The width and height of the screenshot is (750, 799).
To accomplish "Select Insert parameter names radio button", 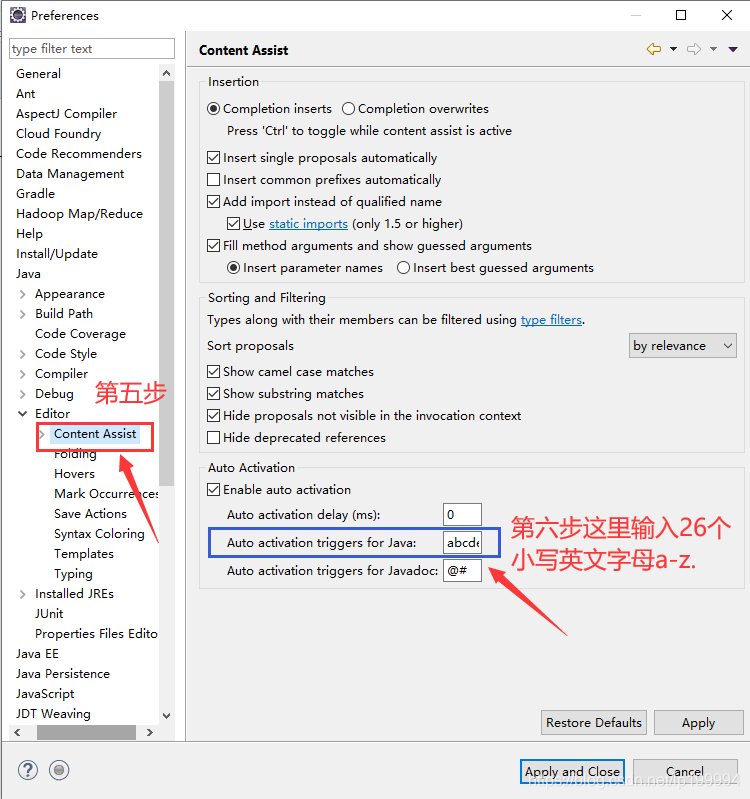I will pos(233,268).
